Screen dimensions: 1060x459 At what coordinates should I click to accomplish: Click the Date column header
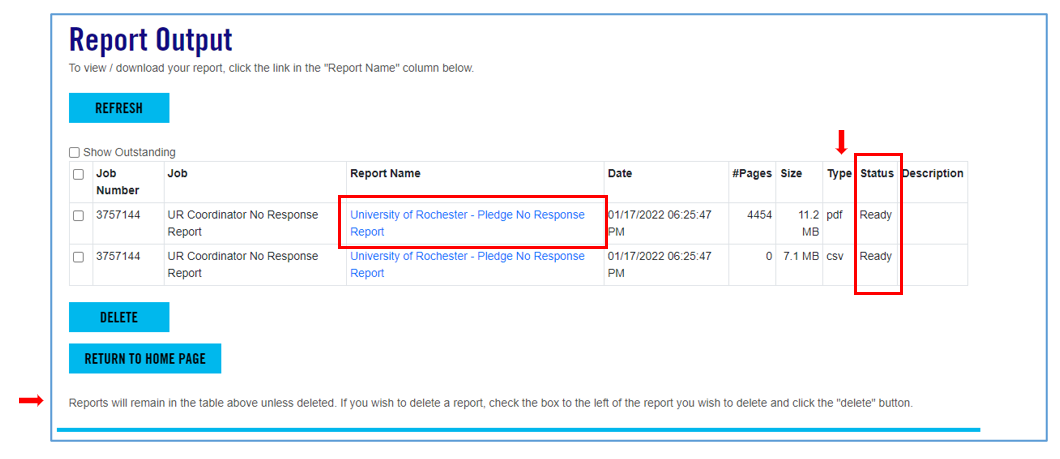620,174
